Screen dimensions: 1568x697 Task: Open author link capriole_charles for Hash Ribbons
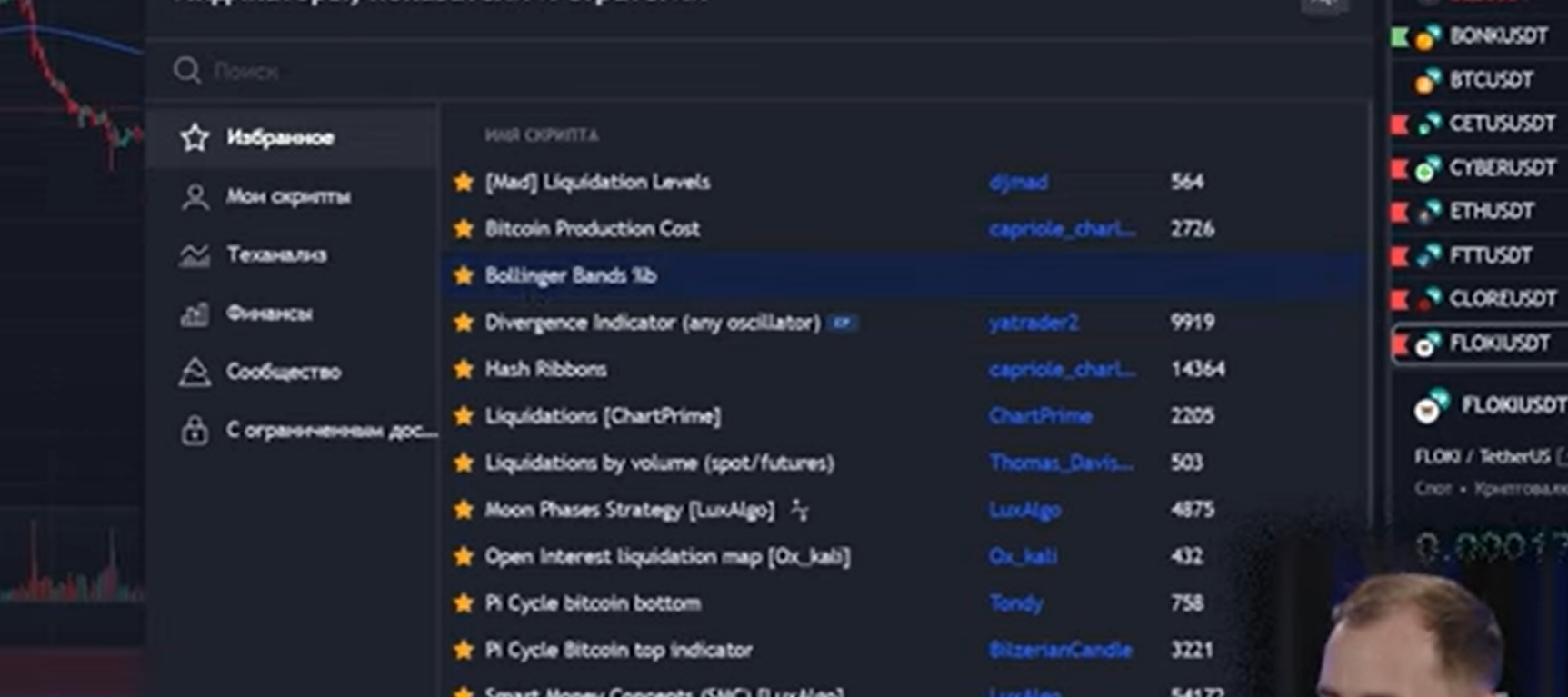pos(1061,369)
